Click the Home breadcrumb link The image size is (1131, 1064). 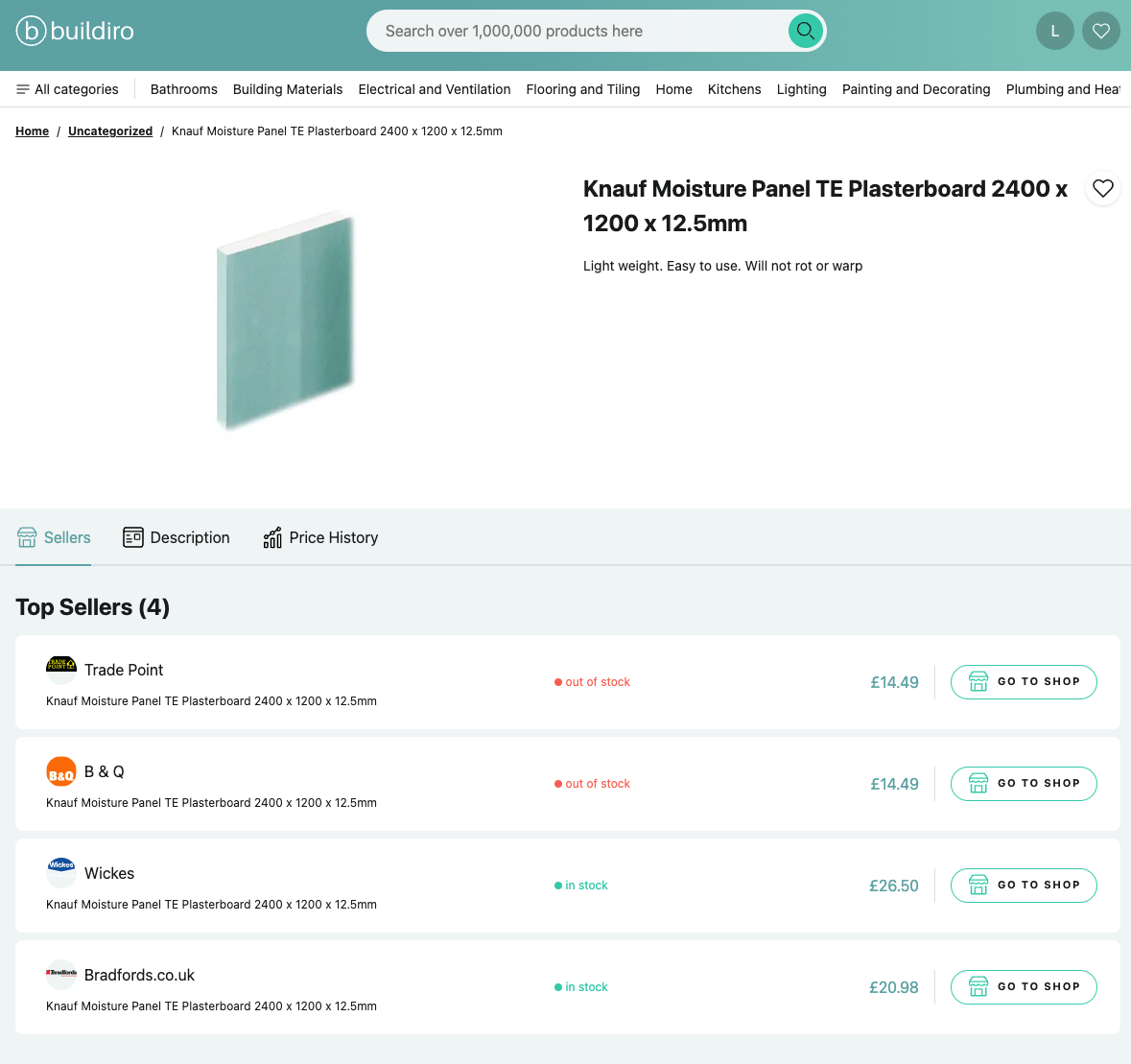[x=33, y=131]
